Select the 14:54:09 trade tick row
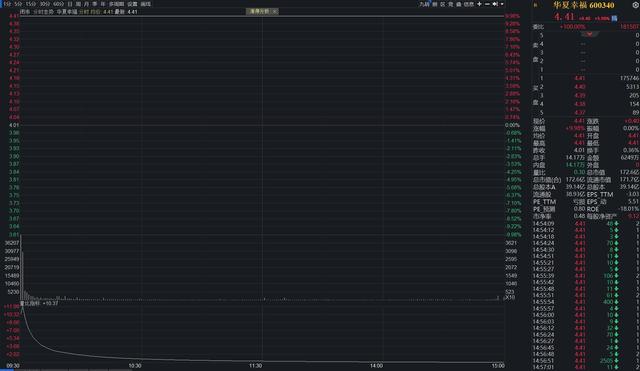 [586, 224]
